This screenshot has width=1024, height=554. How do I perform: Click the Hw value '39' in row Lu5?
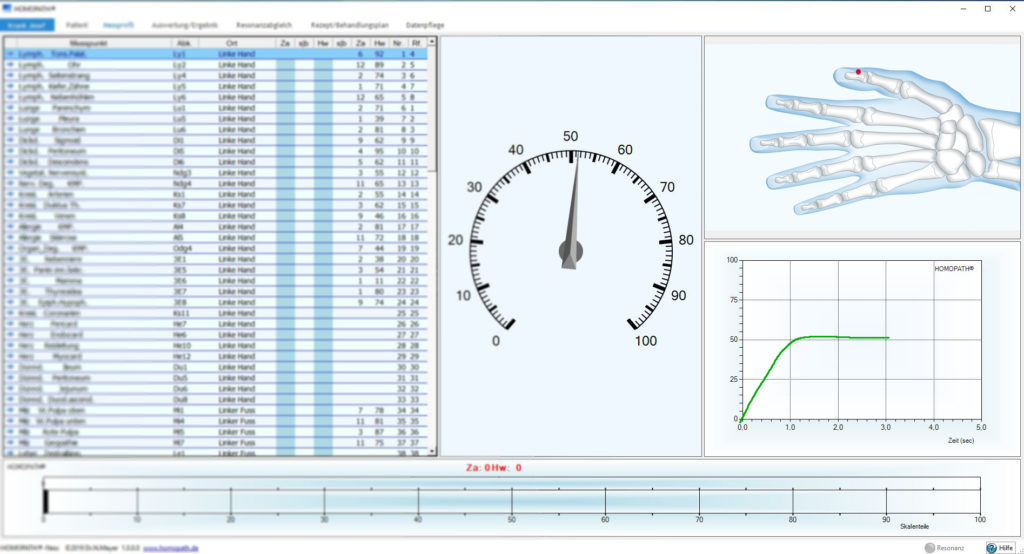click(379, 118)
